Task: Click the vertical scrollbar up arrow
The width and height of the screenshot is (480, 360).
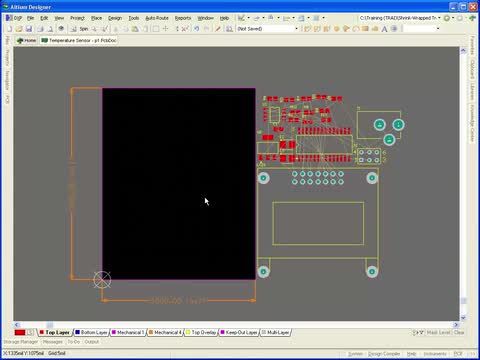Action: (463, 51)
